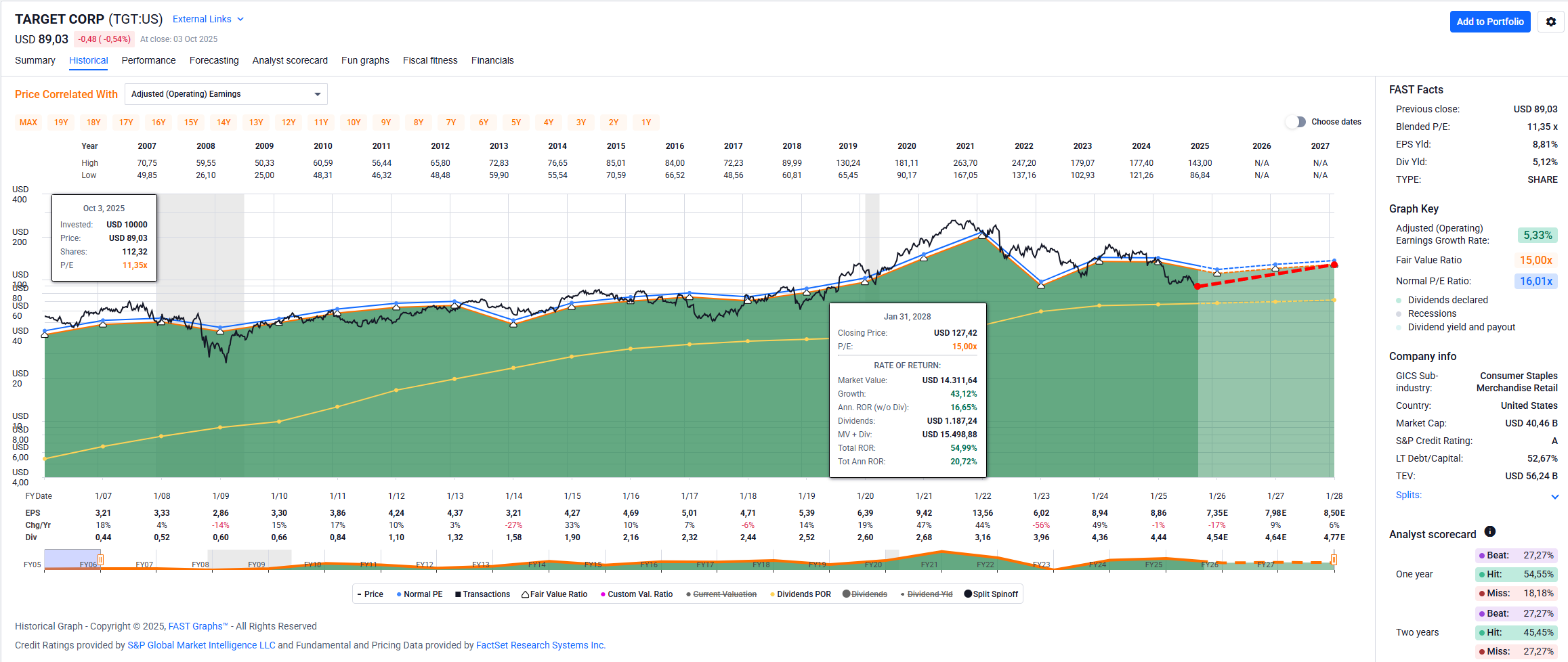1568x662 pixels.
Task: Switch to the Performance tab
Action: 148,60
